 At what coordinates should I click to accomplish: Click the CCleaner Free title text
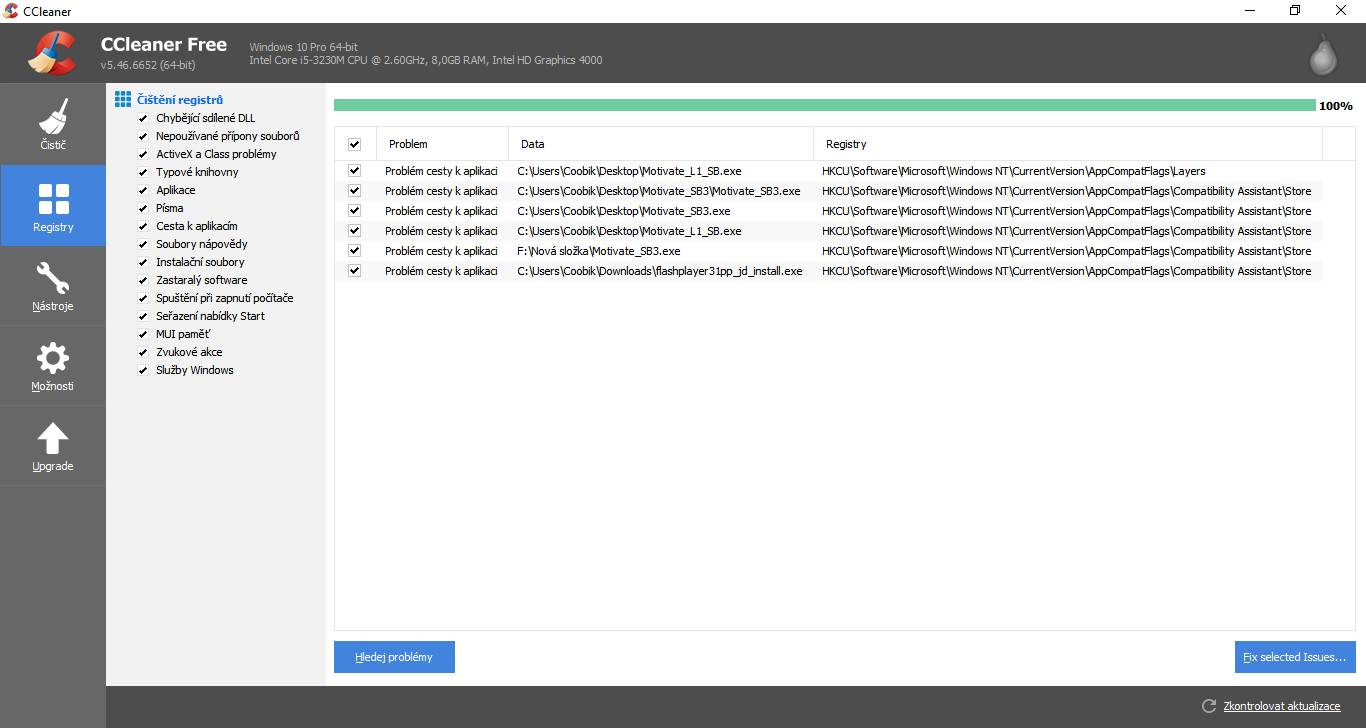point(164,45)
